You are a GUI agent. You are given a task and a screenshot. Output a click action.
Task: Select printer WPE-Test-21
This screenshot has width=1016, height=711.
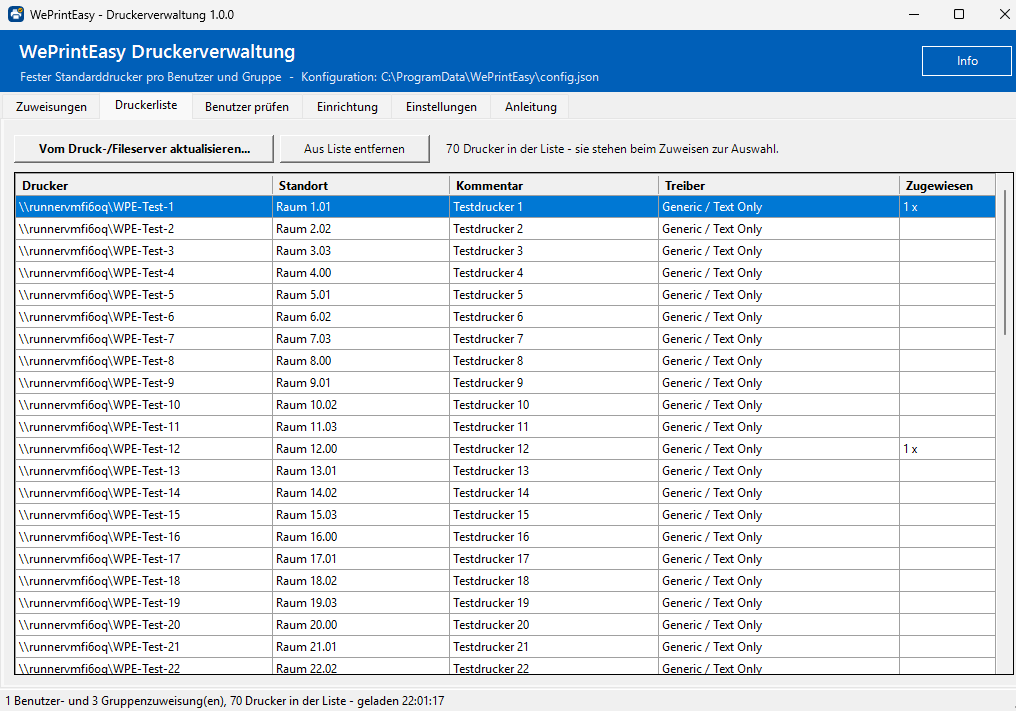pyautogui.click(x=505, y=647)
